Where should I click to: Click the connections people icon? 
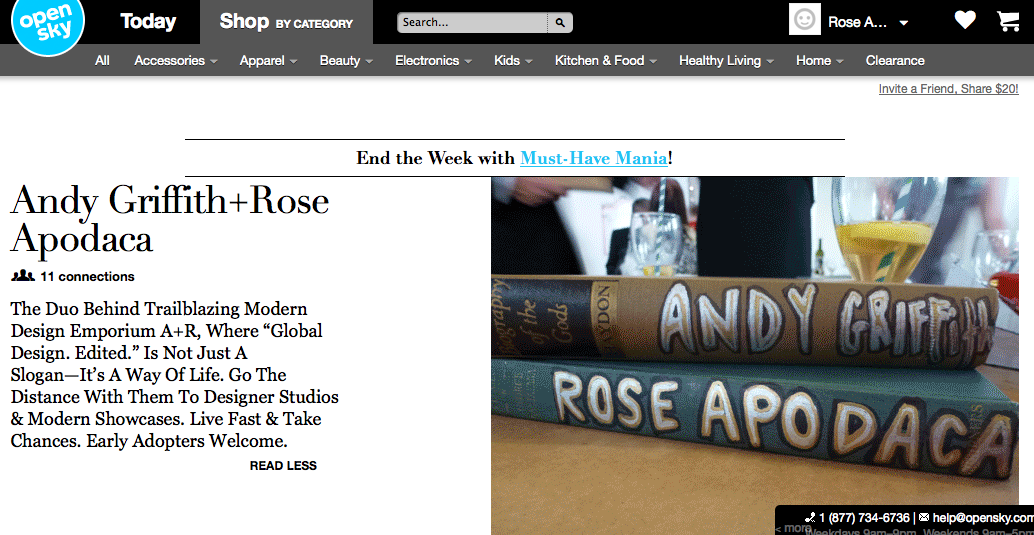point(23,276)
